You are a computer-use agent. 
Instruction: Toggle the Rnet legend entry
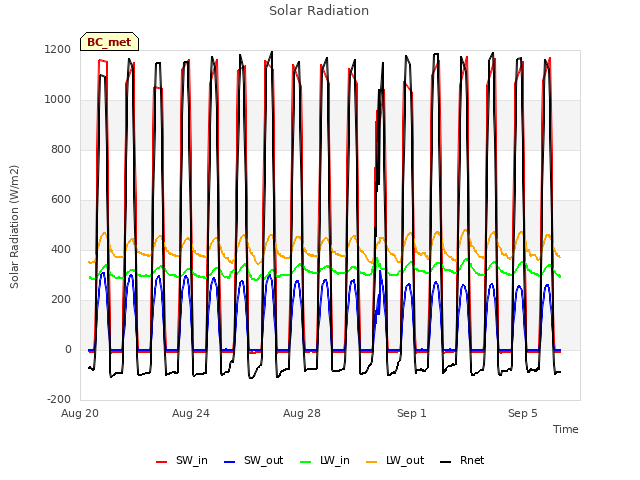click(x=462, y=461)
